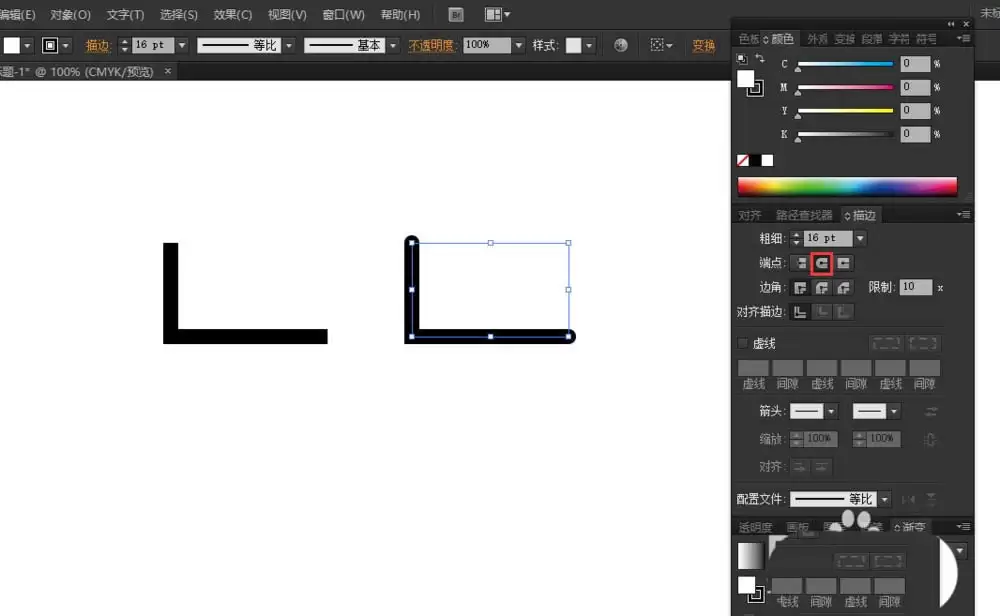Switch to the 路径查找器 pathfinder tab
This screenshot has height=616, width=1000.
pos(804,216)
